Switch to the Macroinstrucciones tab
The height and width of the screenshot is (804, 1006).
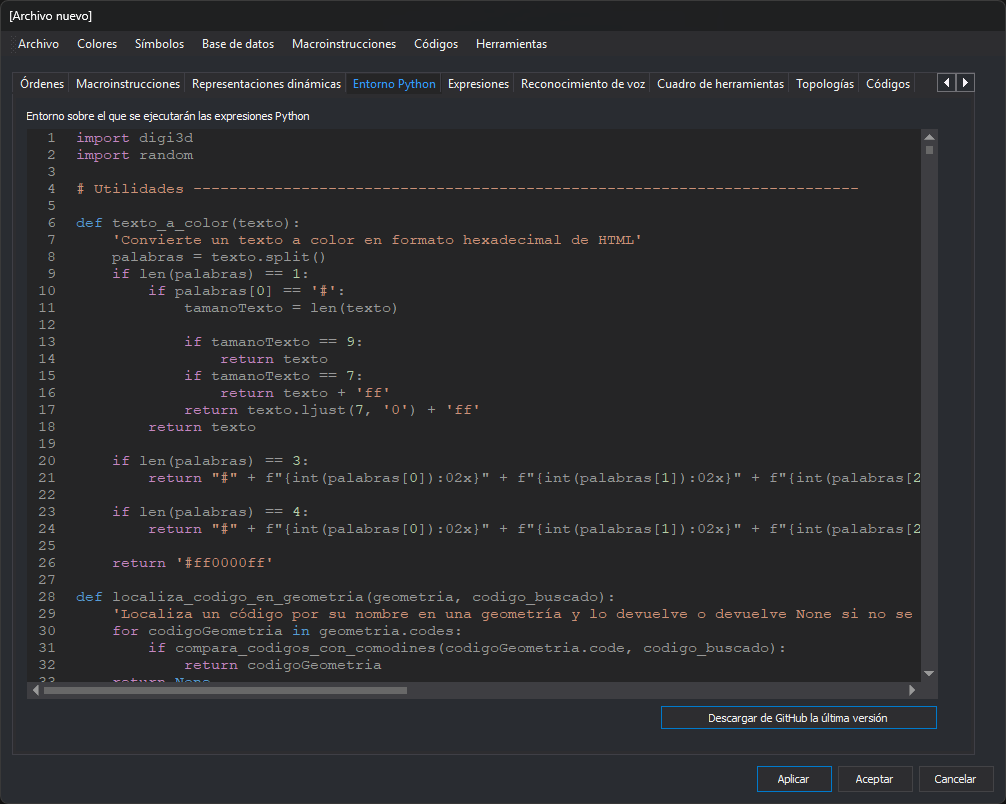[x=128, y=83]
